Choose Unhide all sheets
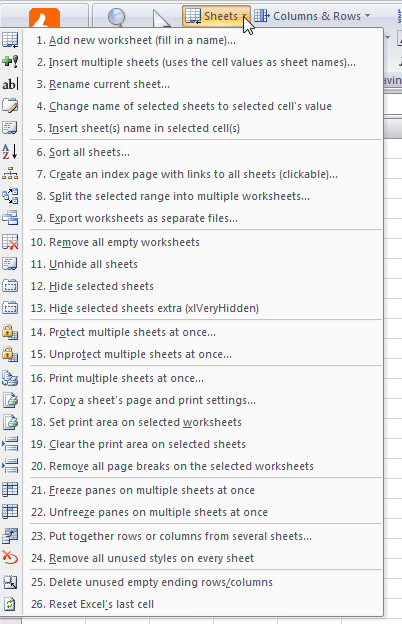The image size is (402, 624). click(x=203, y=264)
